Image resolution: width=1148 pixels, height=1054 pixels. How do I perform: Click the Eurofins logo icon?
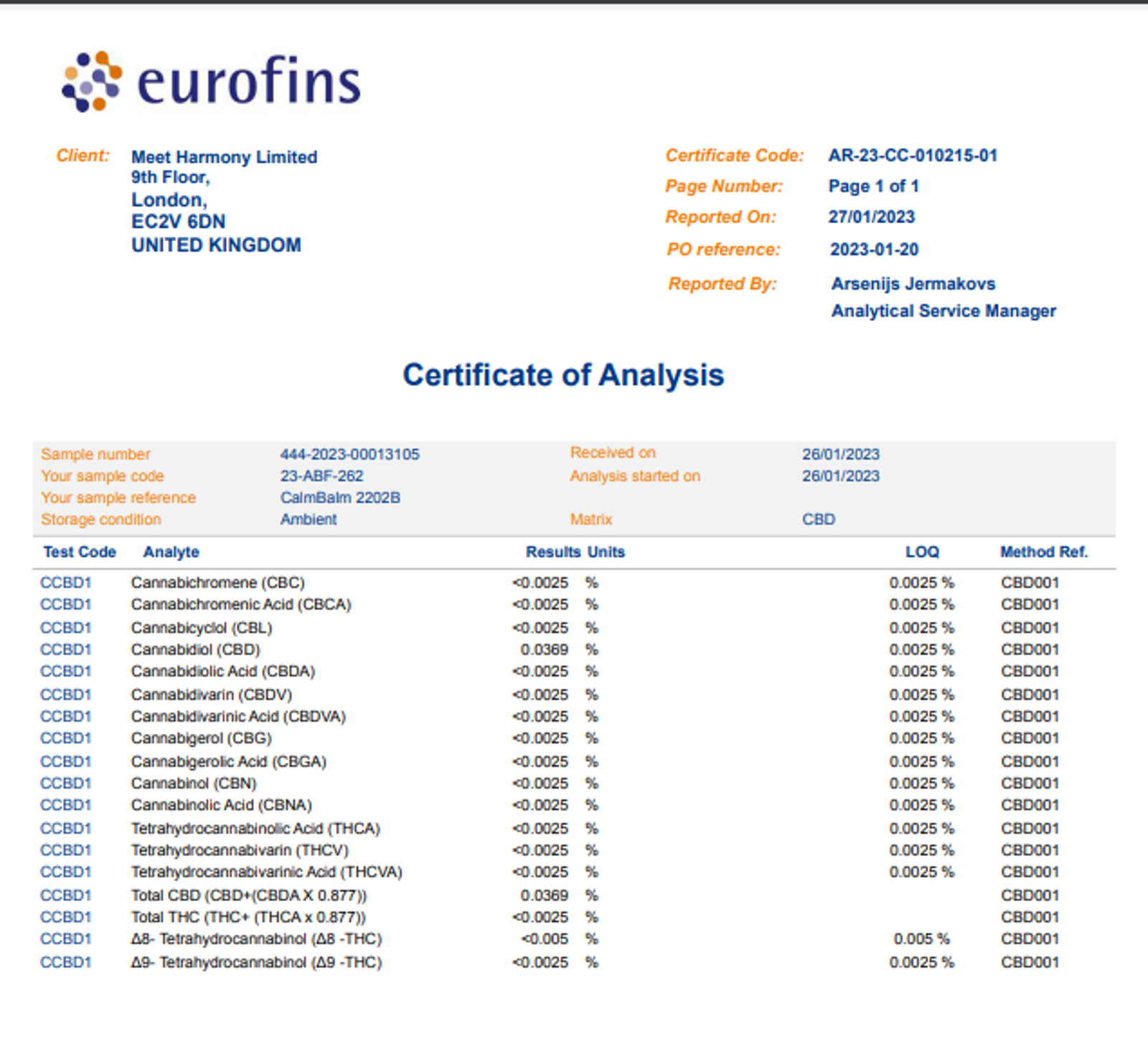92,82
